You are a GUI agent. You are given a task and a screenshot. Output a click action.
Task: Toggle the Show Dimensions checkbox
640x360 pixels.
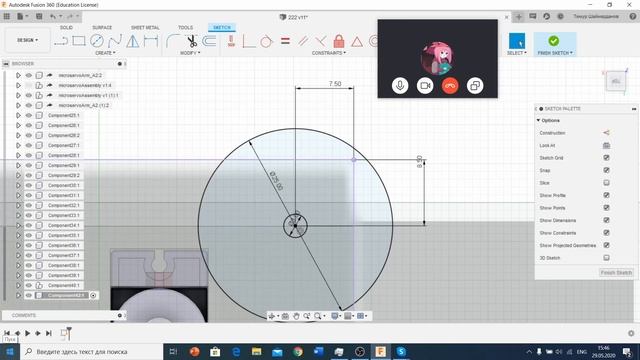pyautogui.click(x=606, y=220)
